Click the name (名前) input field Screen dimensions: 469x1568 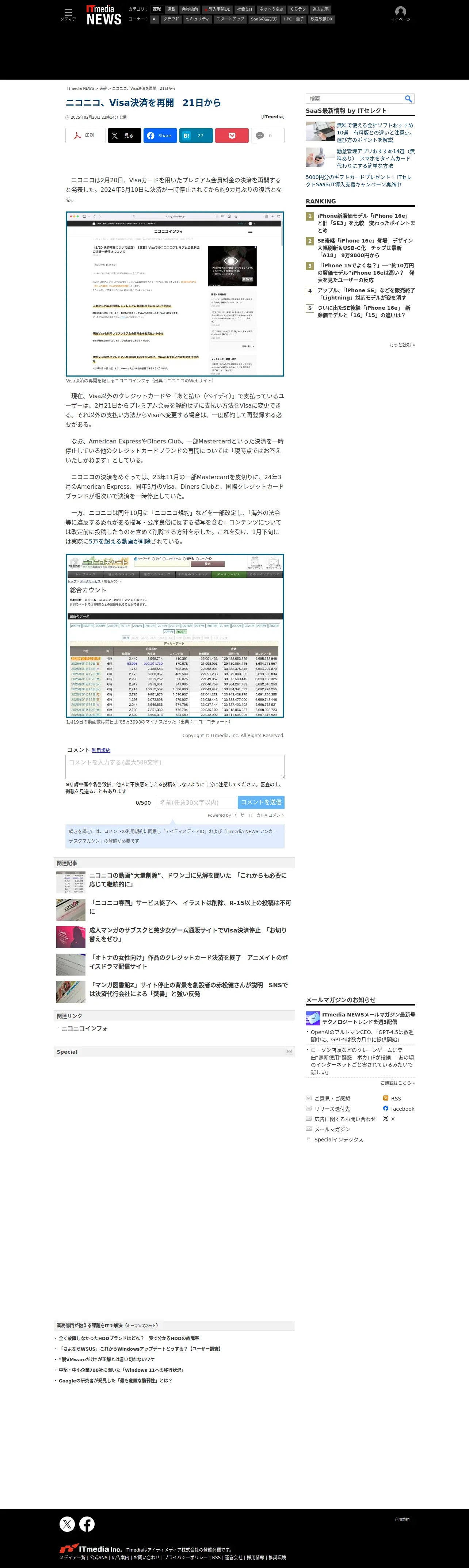coord(197,802)
